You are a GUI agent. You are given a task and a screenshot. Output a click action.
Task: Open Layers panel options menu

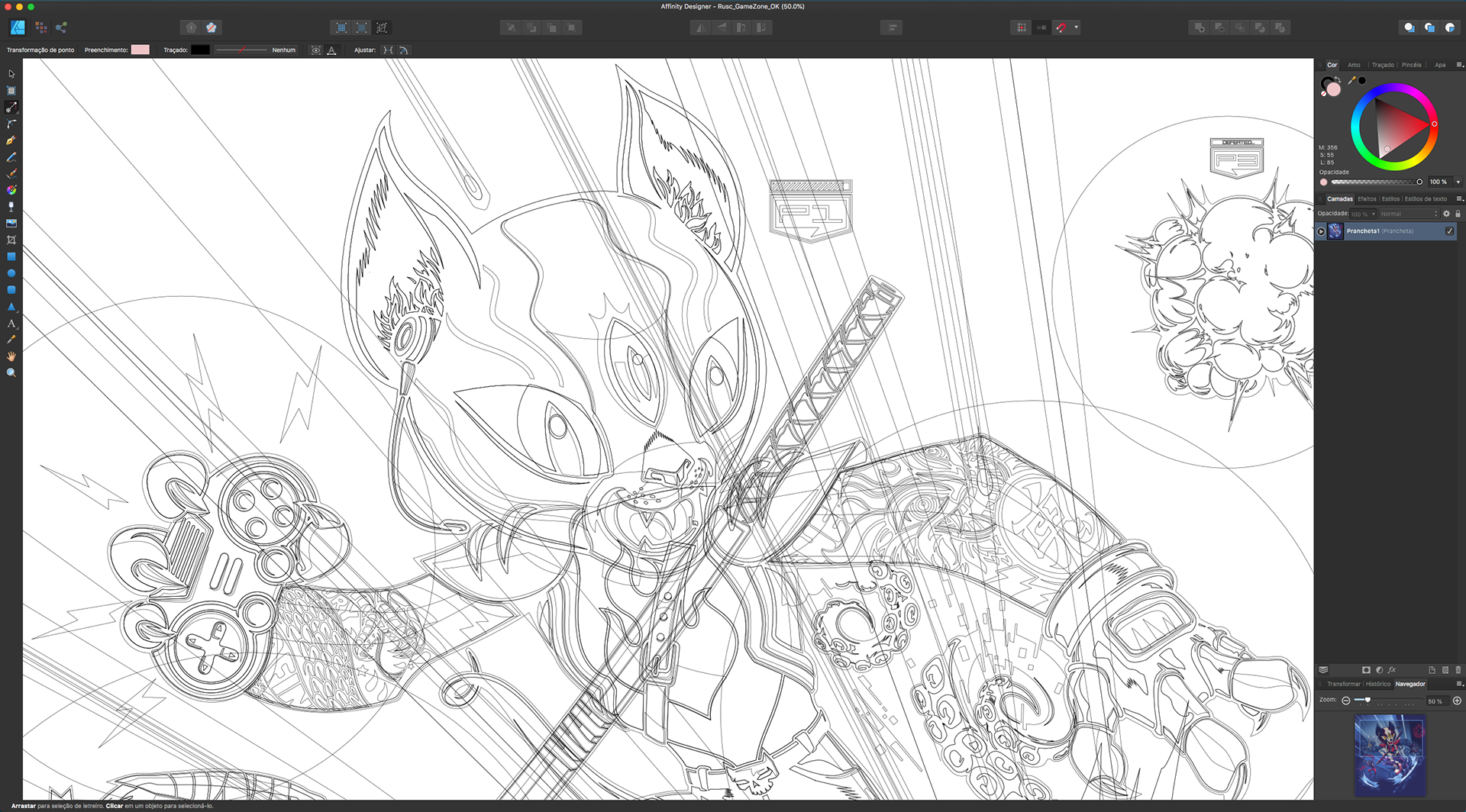tap(1459, 199)
